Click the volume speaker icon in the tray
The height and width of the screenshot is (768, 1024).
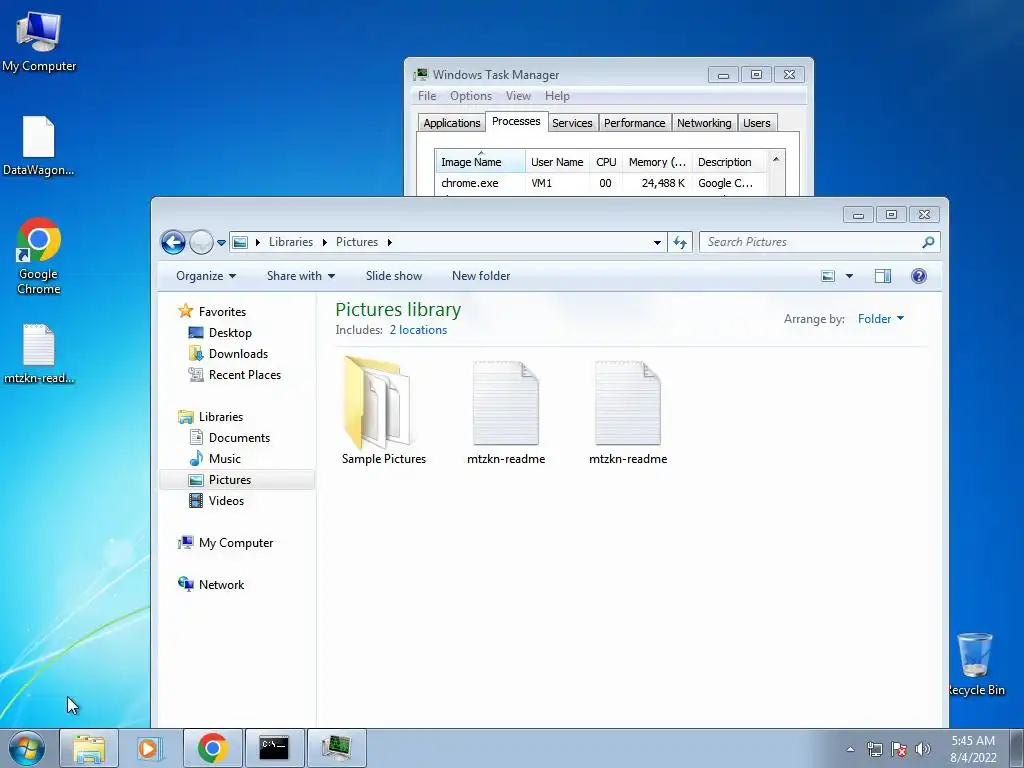pos(922,749)
